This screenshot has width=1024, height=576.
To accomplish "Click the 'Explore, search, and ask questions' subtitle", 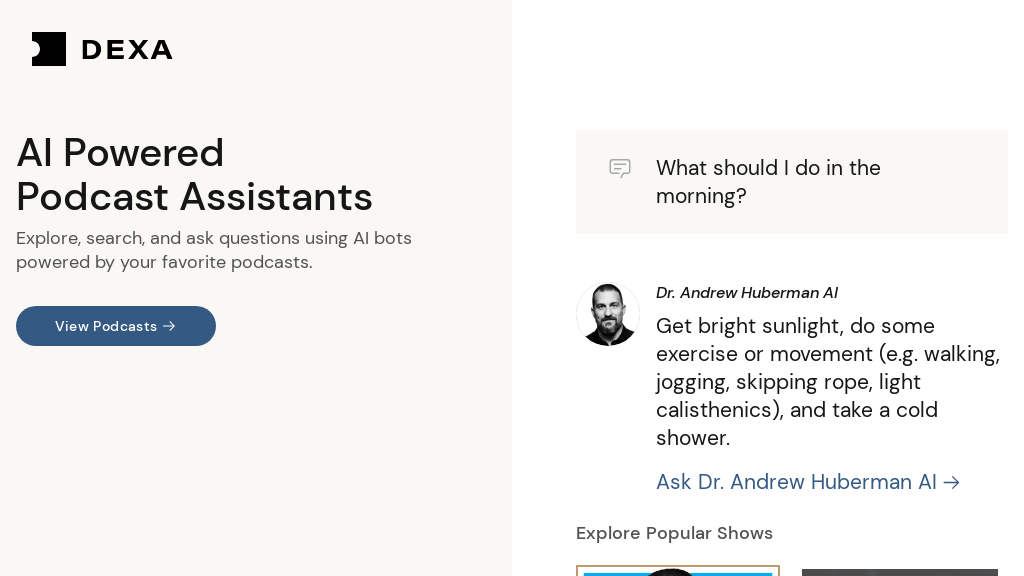I will (214, 238).
